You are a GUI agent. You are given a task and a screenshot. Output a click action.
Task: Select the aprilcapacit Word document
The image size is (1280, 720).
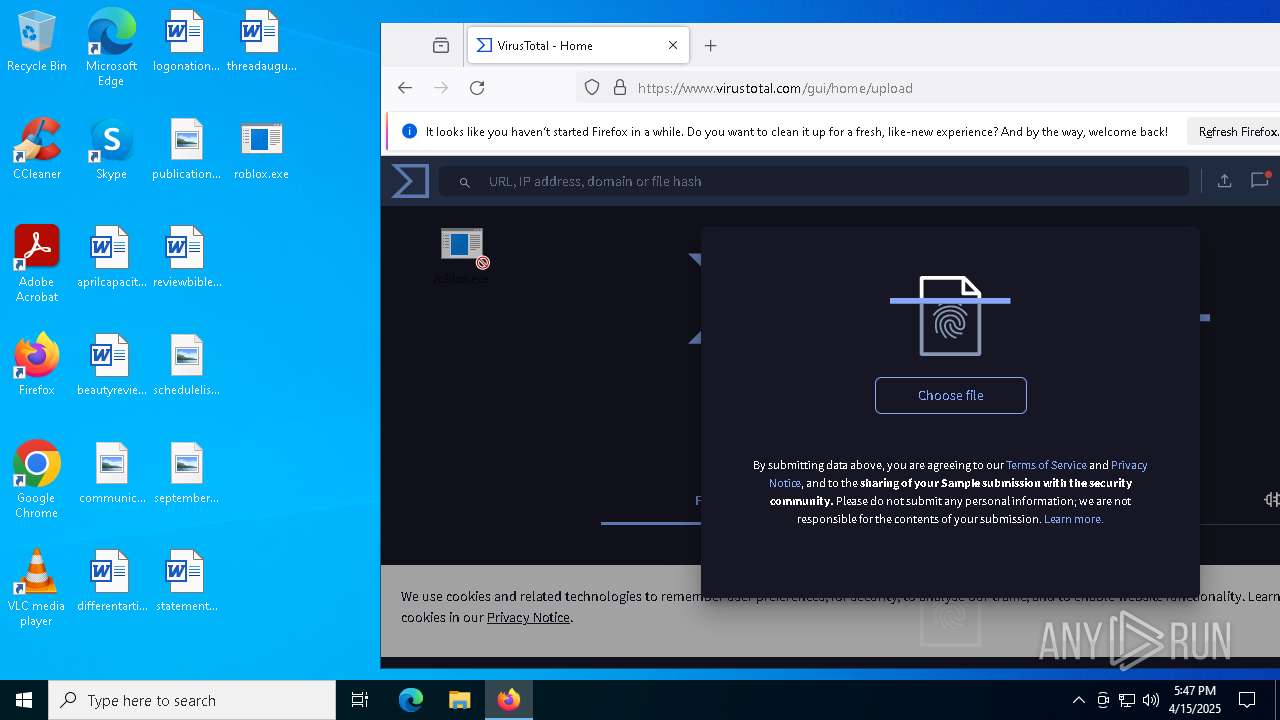[x=111, y=258]
